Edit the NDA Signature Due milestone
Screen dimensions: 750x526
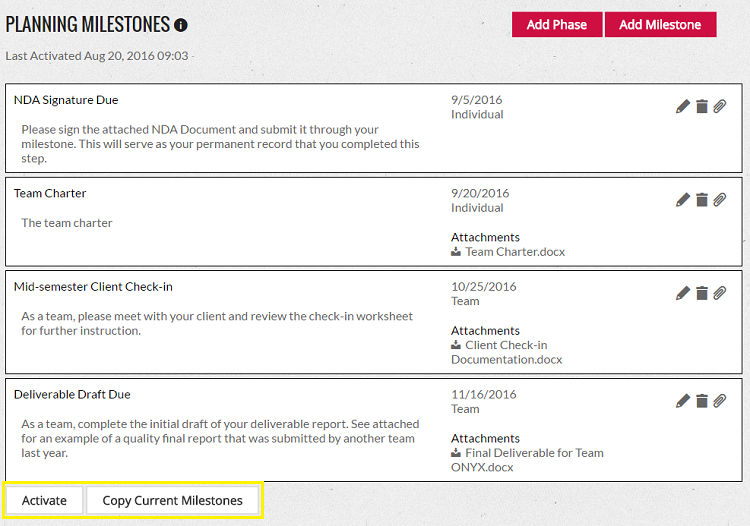tap(683, 106)
